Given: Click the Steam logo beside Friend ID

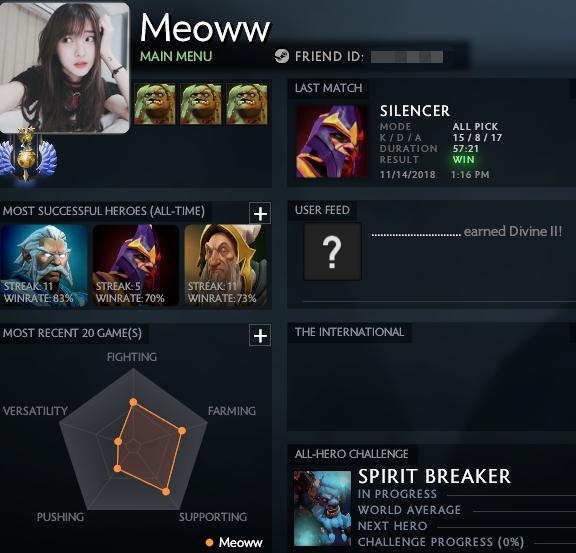Looking at the screenshot, I should click(x=282, y=56).
